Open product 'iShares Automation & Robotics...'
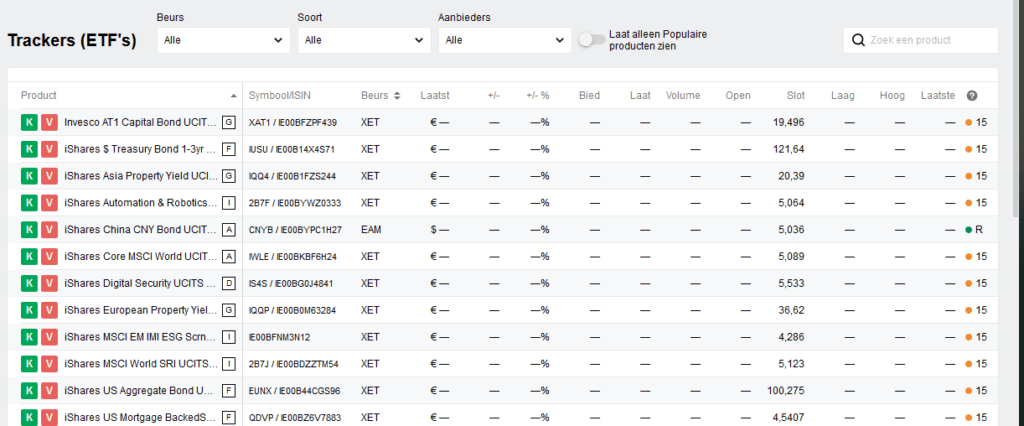1024x426 pixels. tap(140, 203)
